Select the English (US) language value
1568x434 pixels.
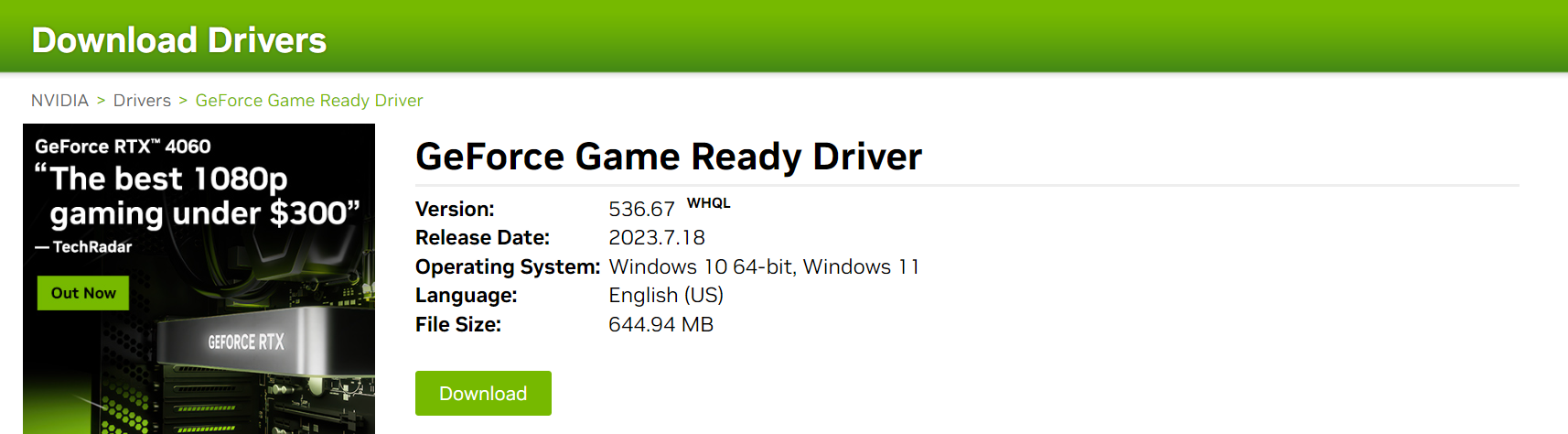pyautogui.click(x=665, y=296)
